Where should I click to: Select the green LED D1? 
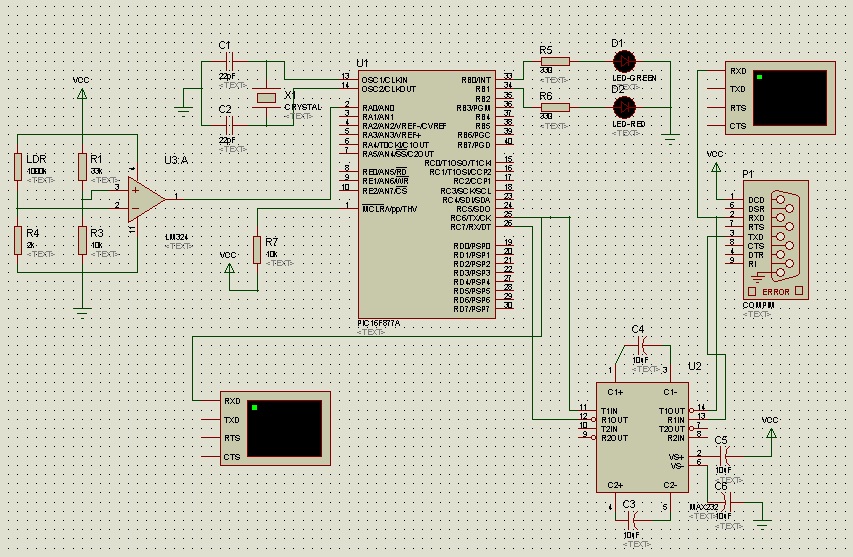[626, 60]
